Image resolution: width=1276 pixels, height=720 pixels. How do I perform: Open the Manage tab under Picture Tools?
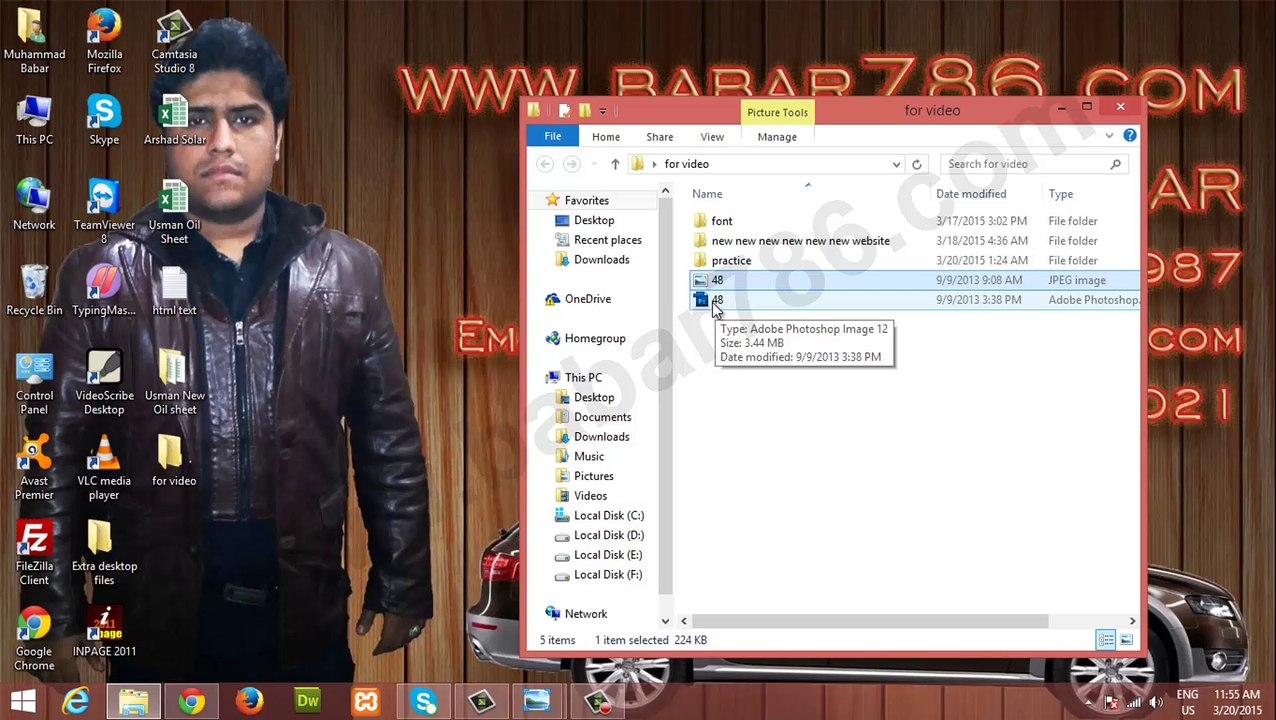777,137
